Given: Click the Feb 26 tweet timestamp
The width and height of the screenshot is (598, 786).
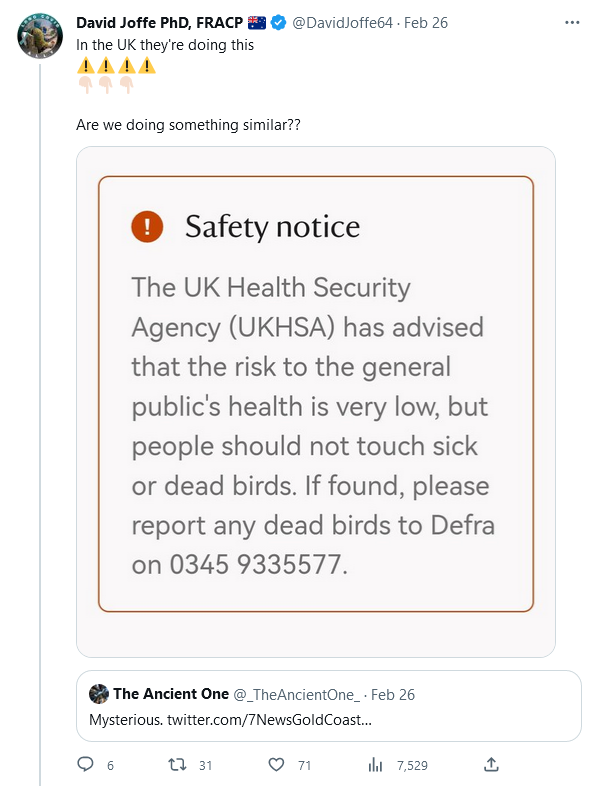Looking at the screenshot, I should coord(426,23).
